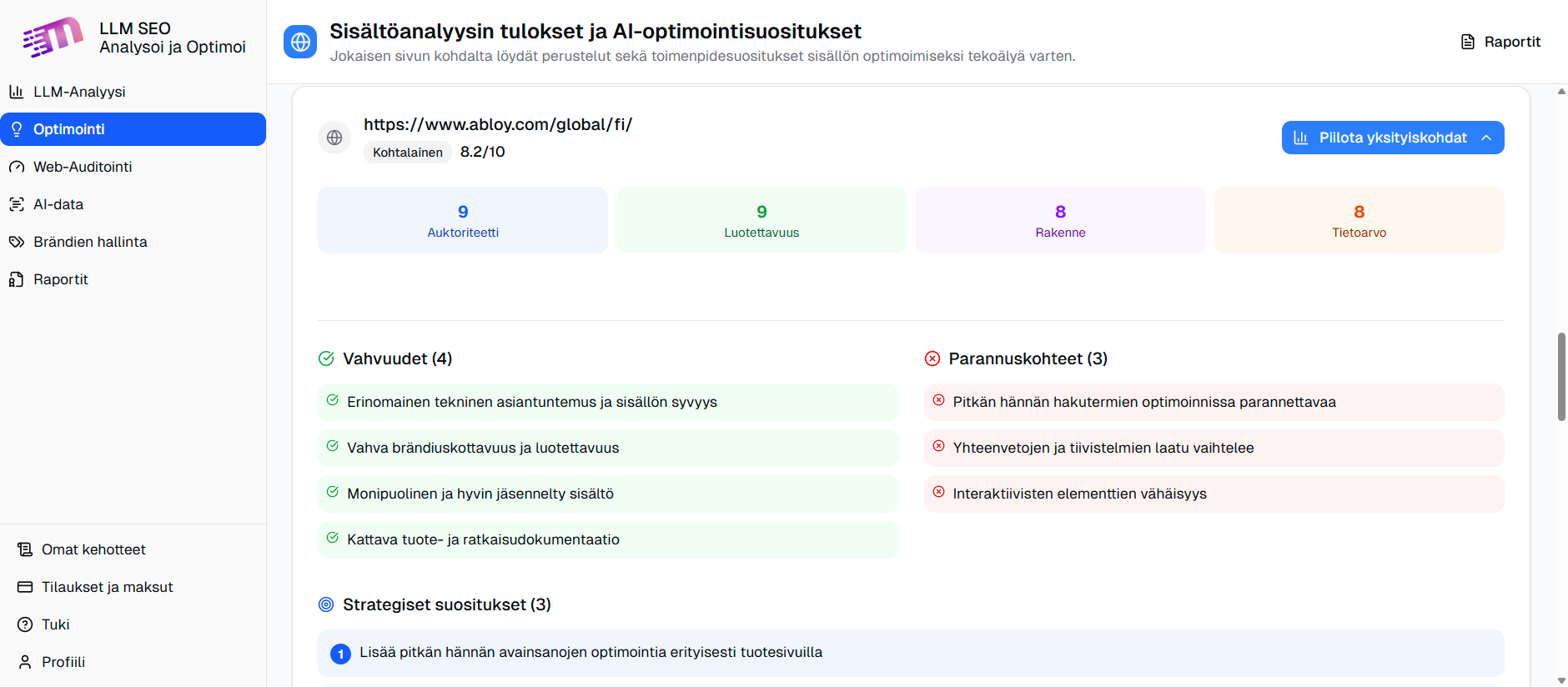Open Omat kehotteet in the sidebar
1568x687 pixels.
[93, 549]
